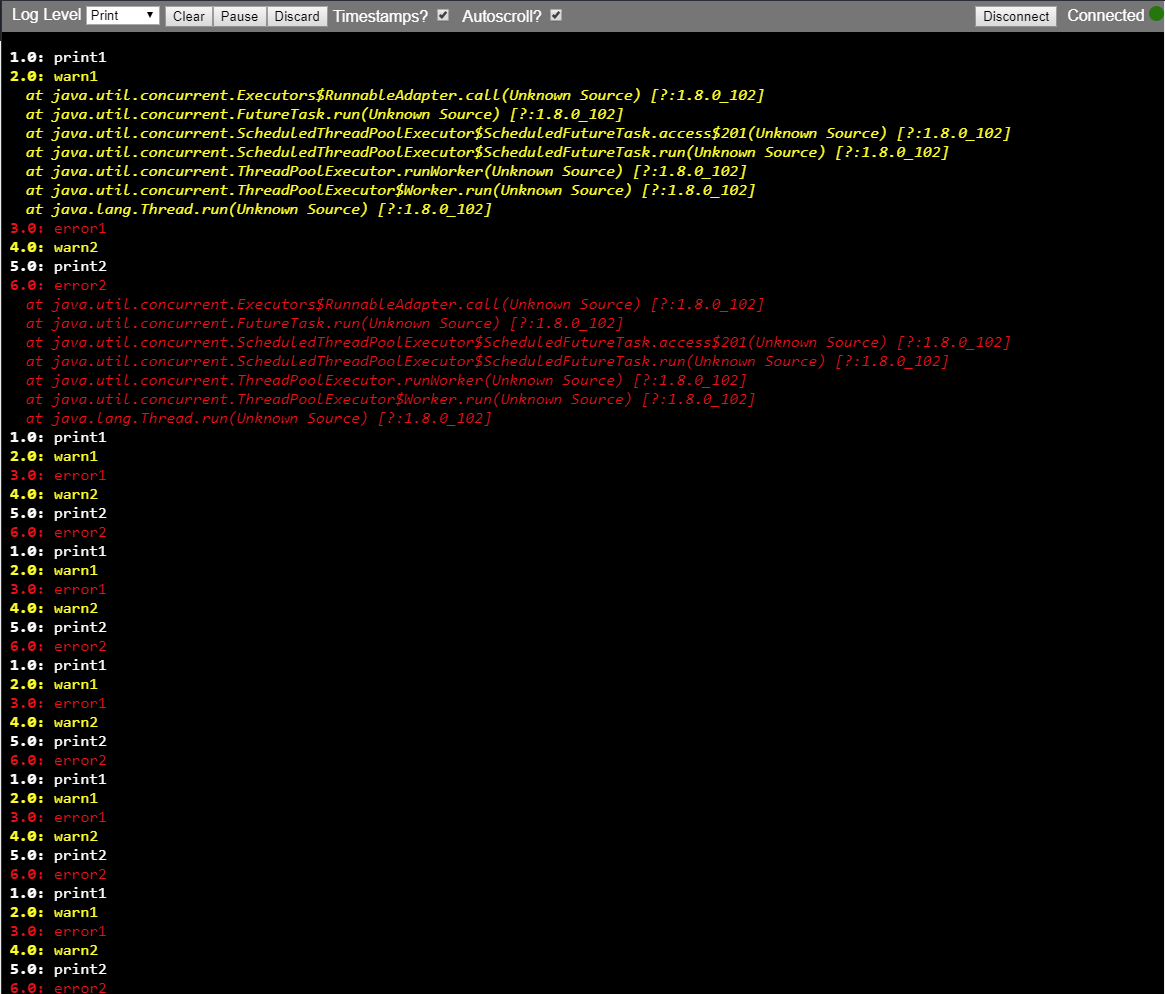Click red stack line 'ThreadPoolExecutor$Worker.run'

391,400
